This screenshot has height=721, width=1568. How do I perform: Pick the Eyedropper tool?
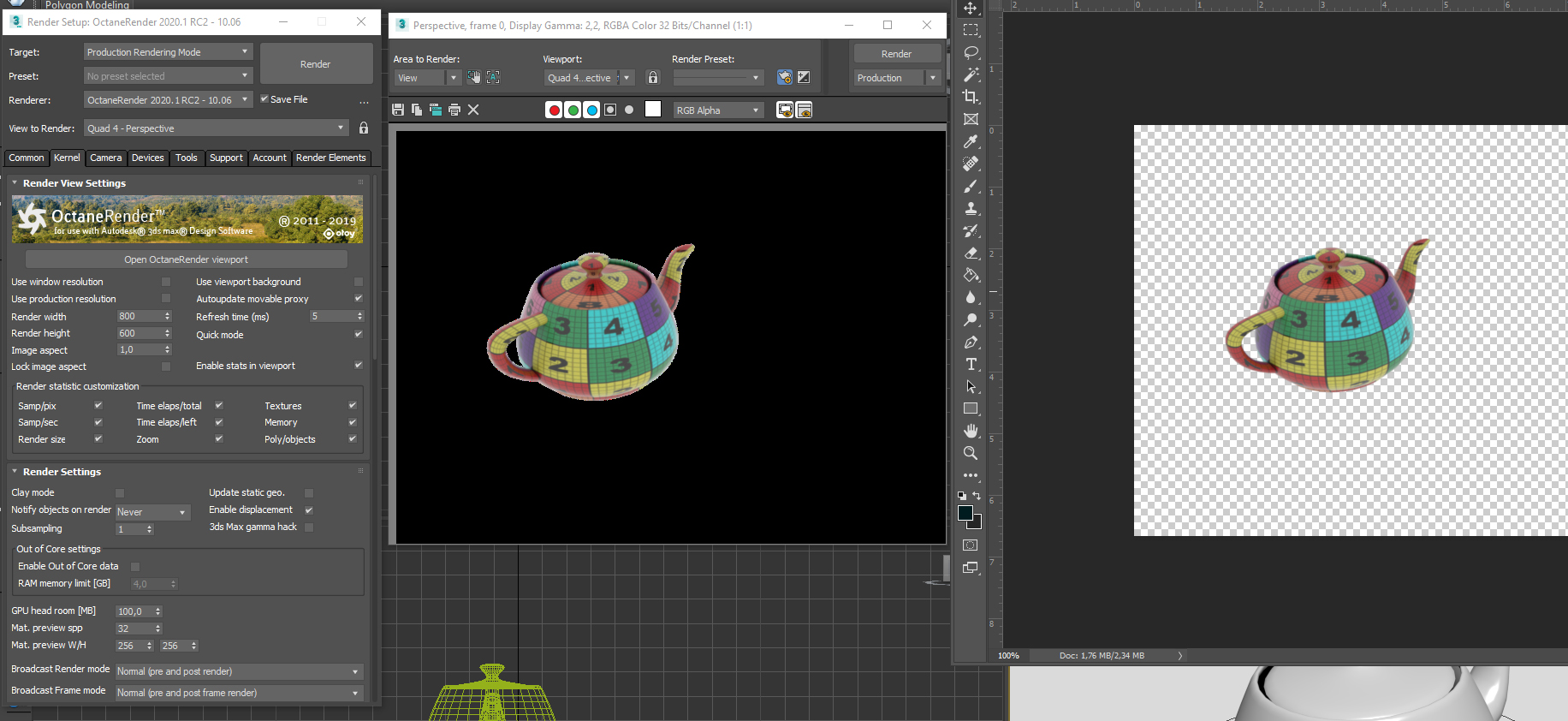pyautogui.click(x=971, y=141)
